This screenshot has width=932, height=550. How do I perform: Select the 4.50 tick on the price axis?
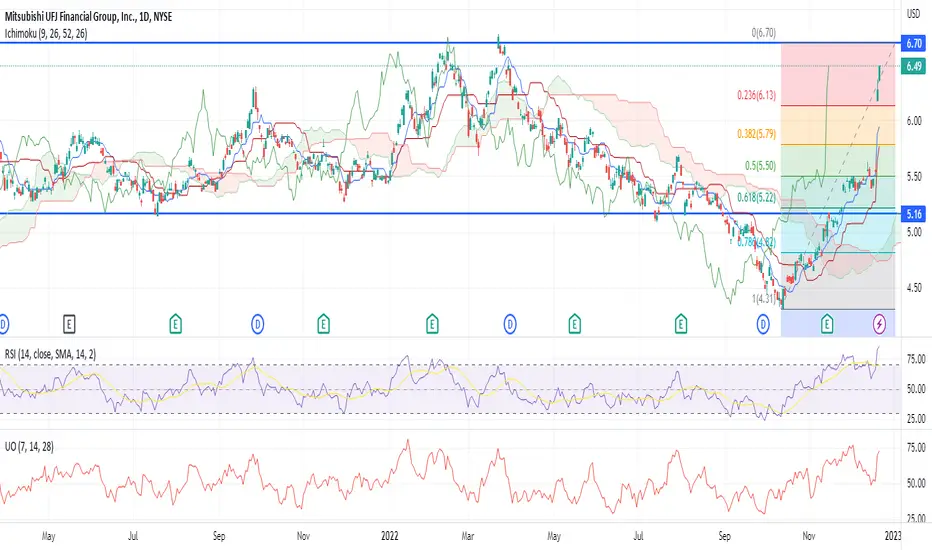[x=914, y=288]
